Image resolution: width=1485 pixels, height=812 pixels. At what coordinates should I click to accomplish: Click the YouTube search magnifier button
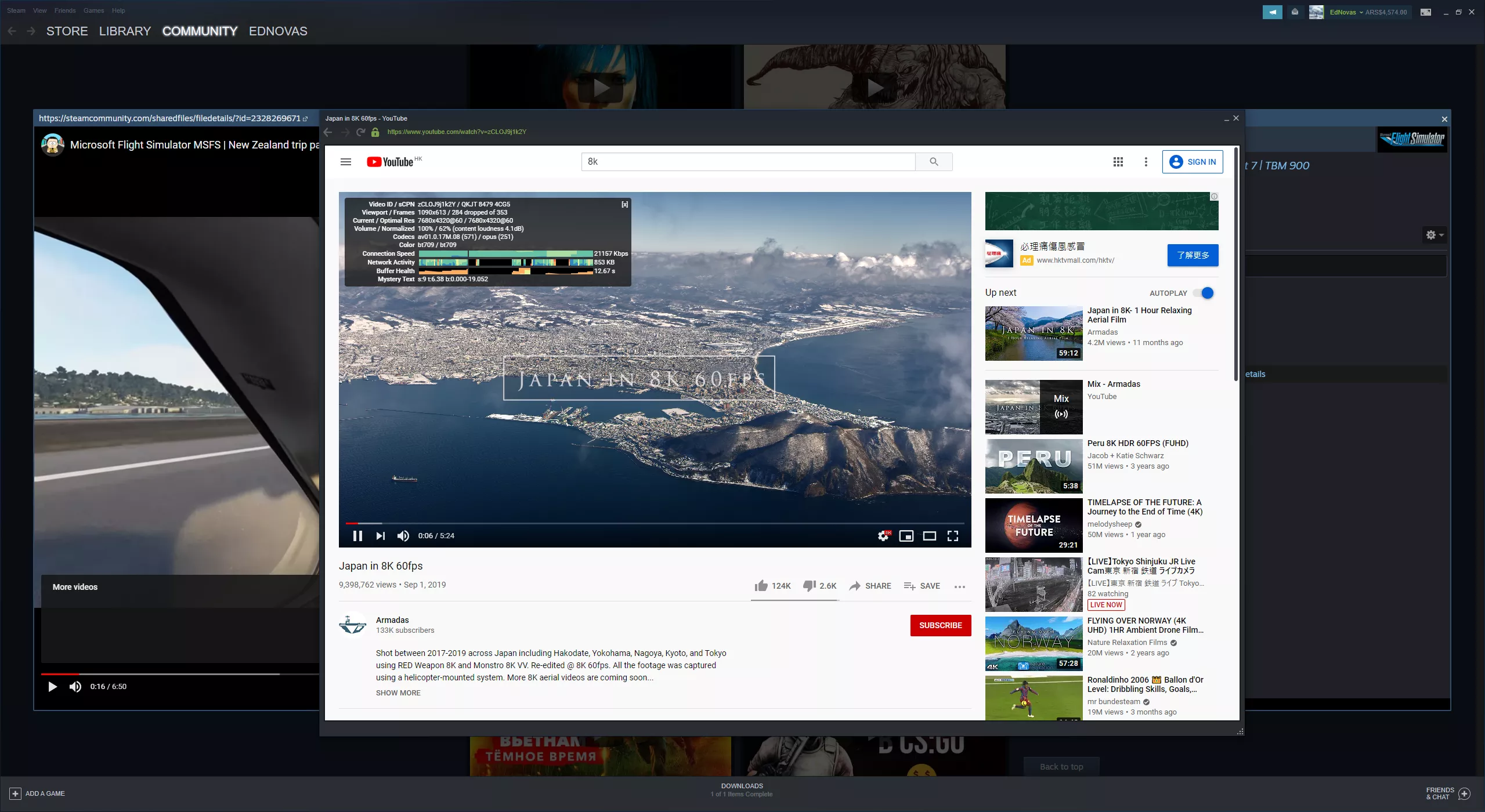(x=934, y=162)
